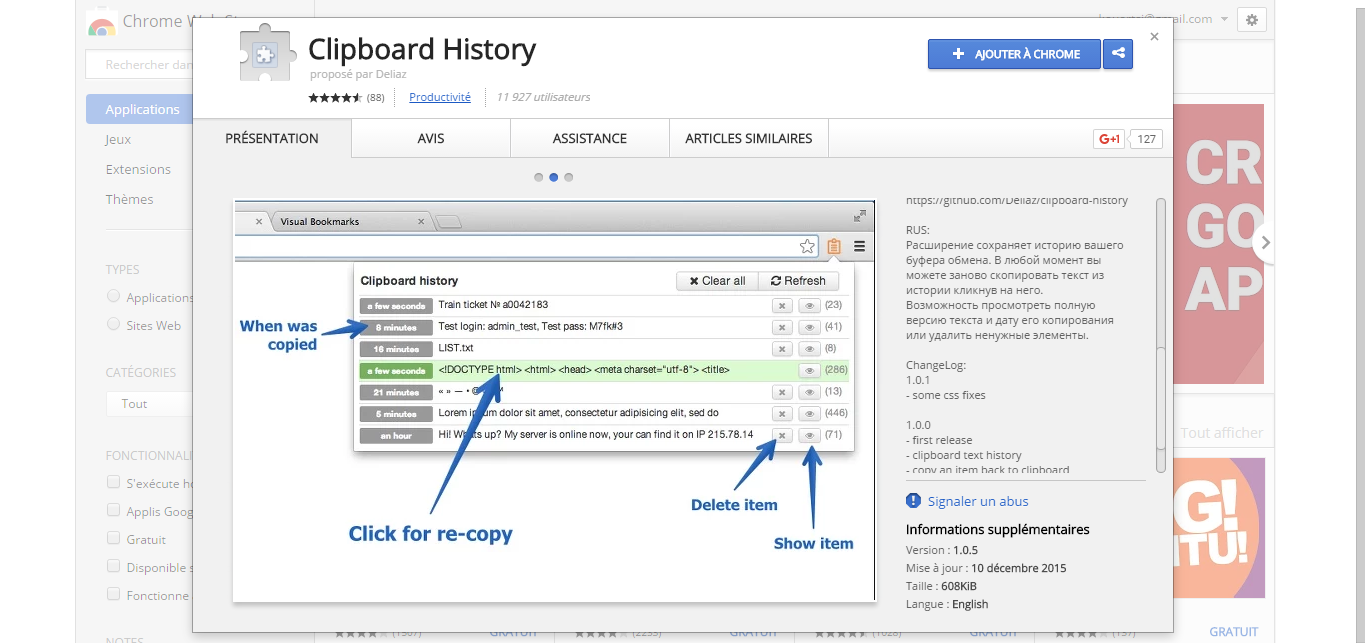The height and width of the screenshot is (643, 1366).
Task: Switch to the AVIS tab
Action: point(431,139)
